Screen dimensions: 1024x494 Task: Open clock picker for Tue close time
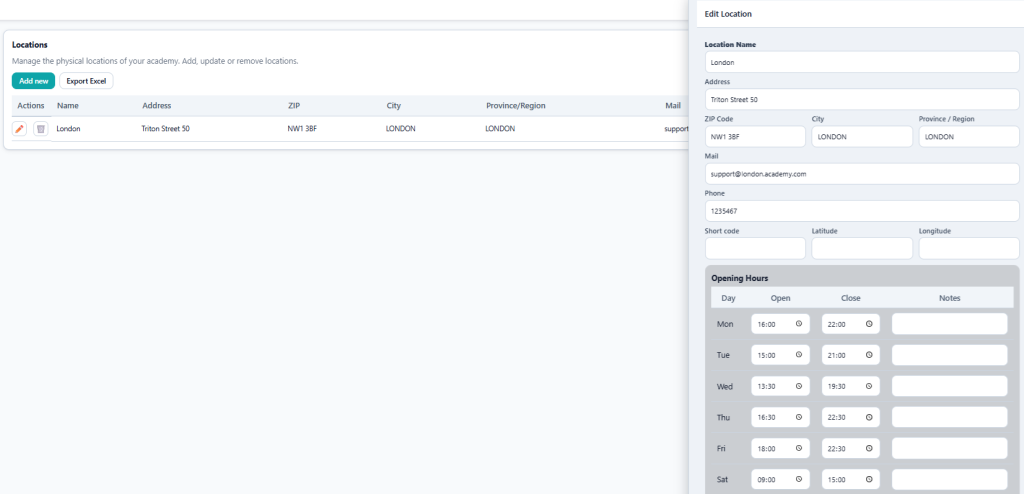[869, 355]
